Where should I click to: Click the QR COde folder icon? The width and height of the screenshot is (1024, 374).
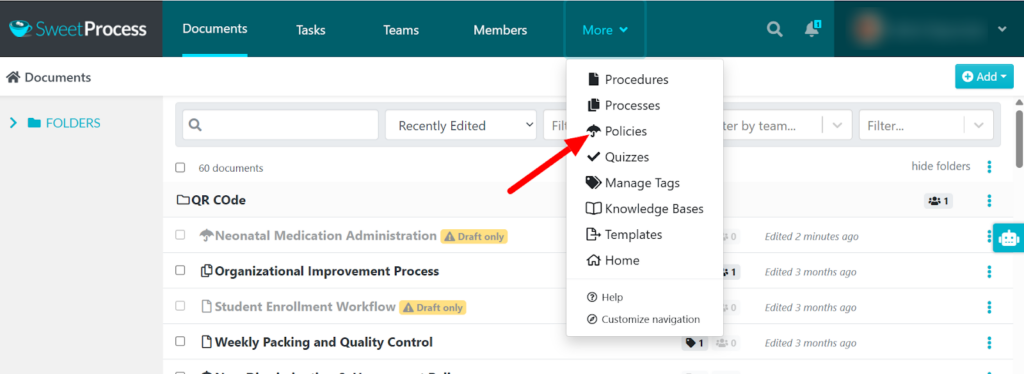pos(183,200)
